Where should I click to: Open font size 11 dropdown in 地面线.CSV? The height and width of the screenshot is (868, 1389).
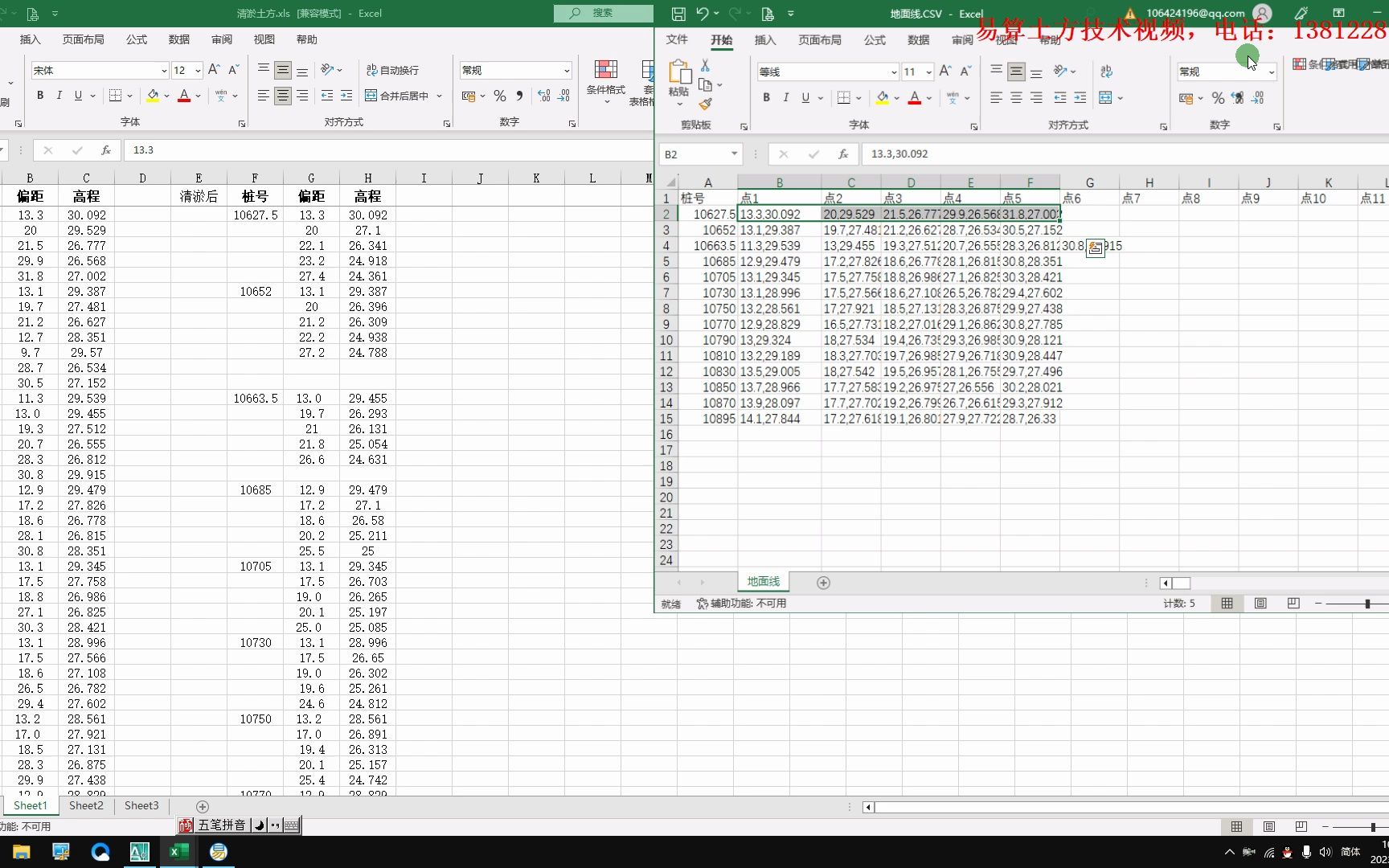click(x=928, y=72)
